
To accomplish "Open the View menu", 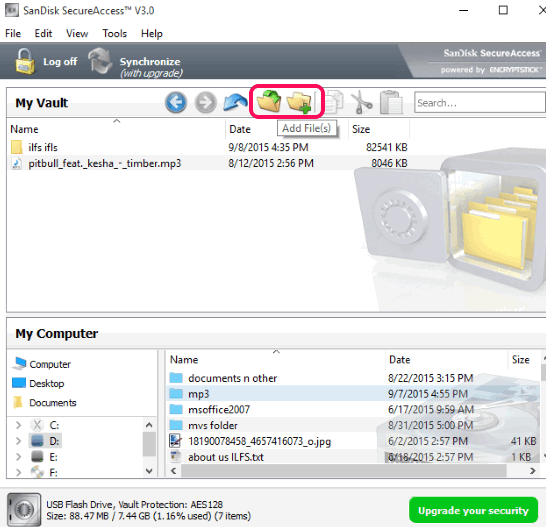I will pyautogui.click(x=77, y=33).
